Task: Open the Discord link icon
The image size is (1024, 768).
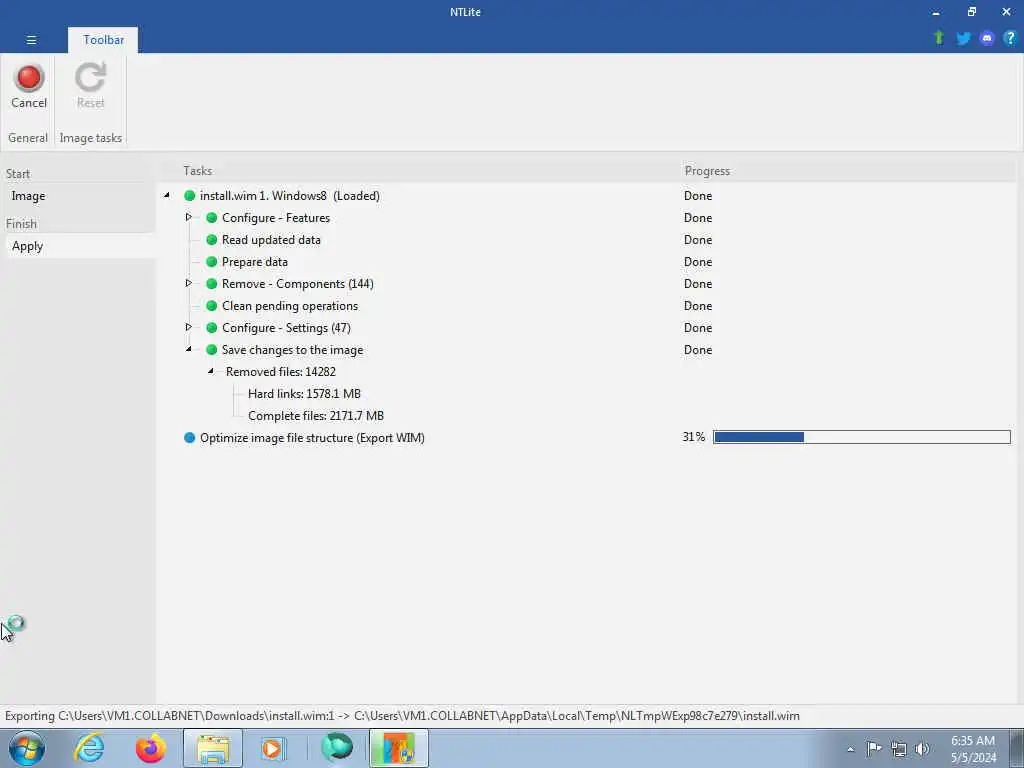Action: [x=987, y=38]
